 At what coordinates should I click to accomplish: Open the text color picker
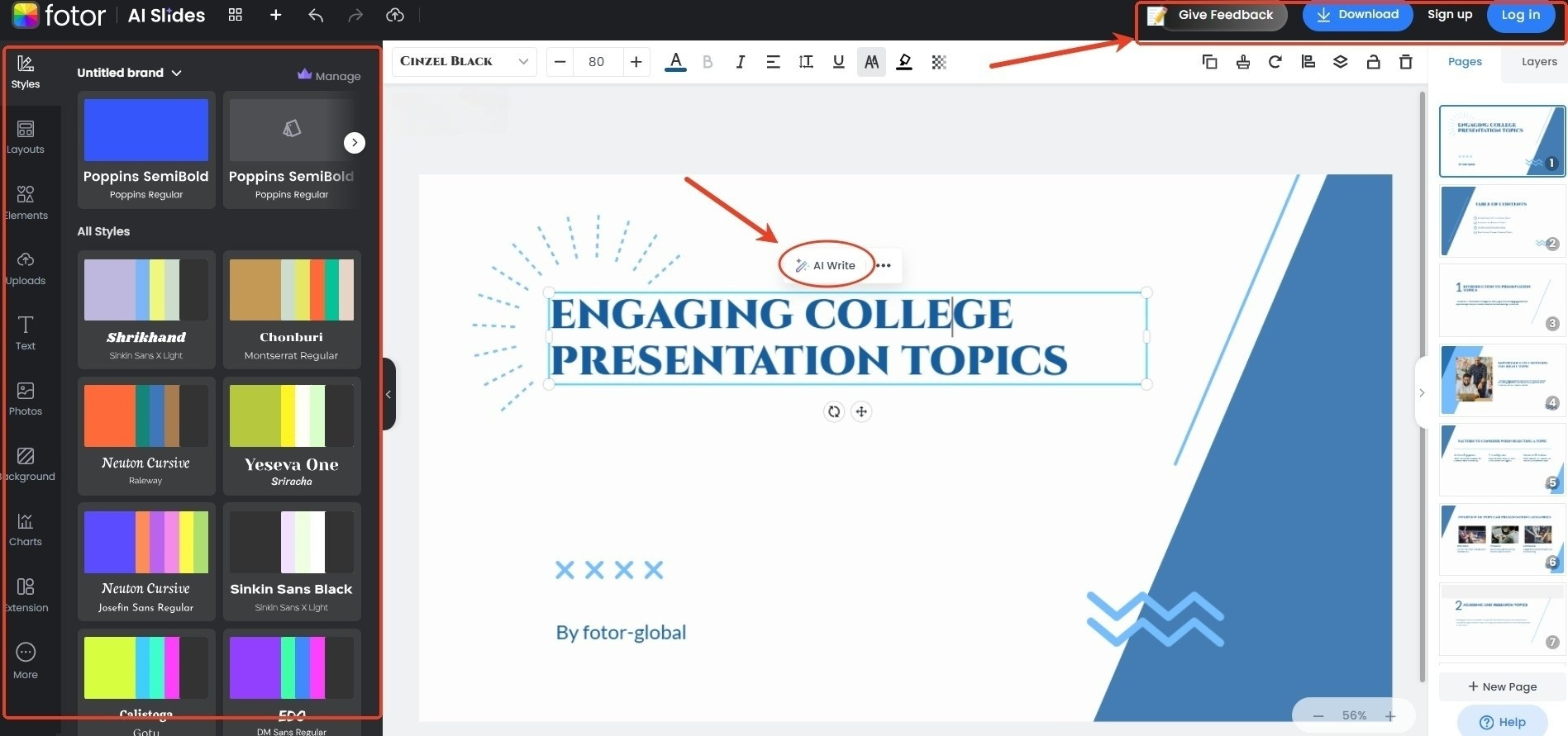point(675,62)
